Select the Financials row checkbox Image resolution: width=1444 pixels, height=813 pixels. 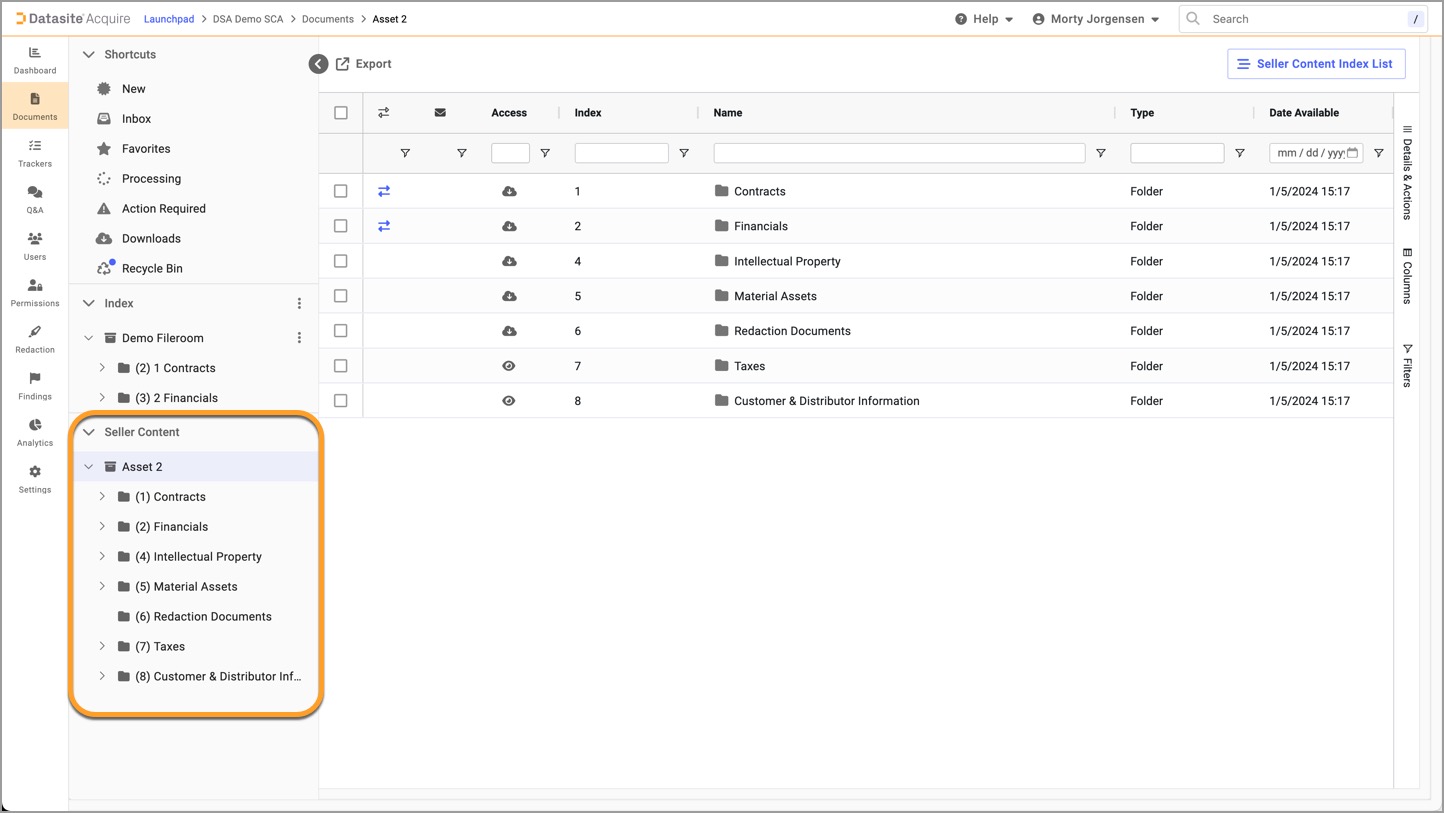point(341,226)
